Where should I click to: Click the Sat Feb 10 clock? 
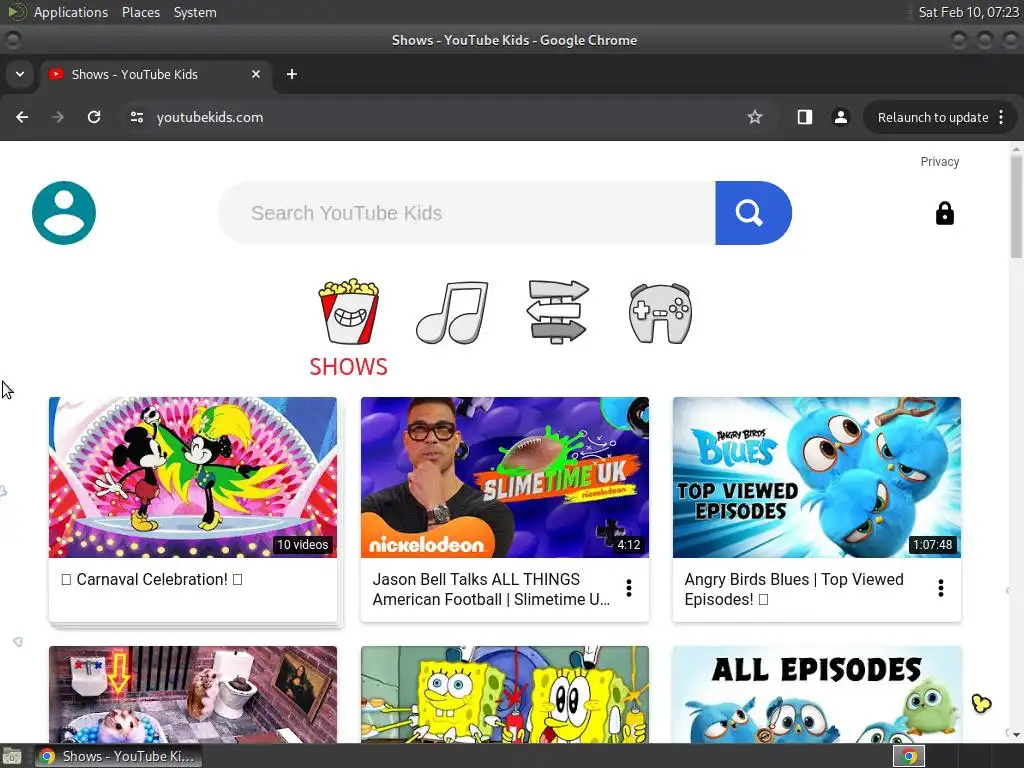[968, 12]
